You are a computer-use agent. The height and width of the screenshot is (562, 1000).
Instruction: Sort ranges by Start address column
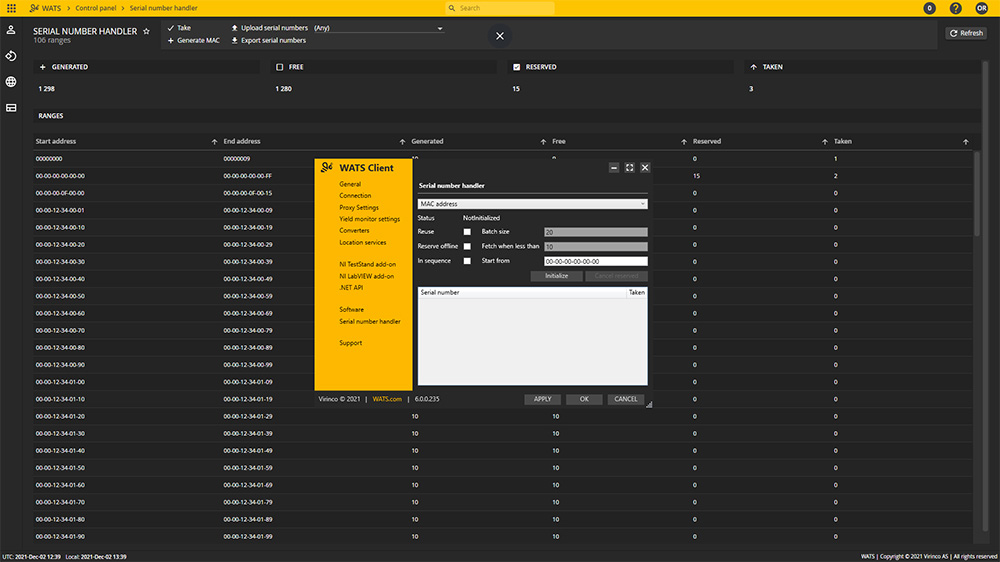tap(56, 142)
